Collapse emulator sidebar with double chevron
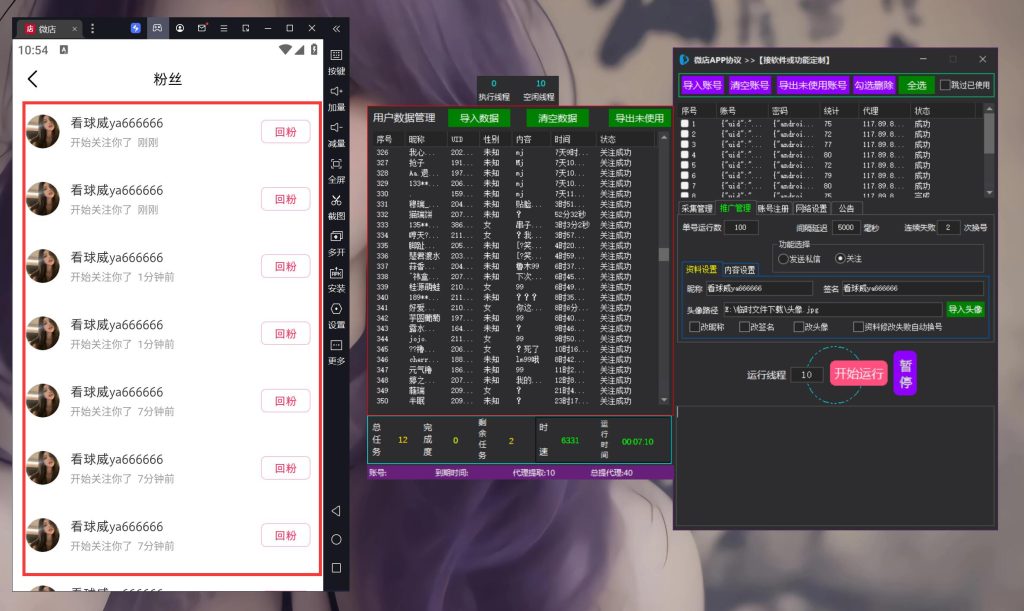This screenshot has width=1024, height=611. pyautogui.click(x=336, y=29)
